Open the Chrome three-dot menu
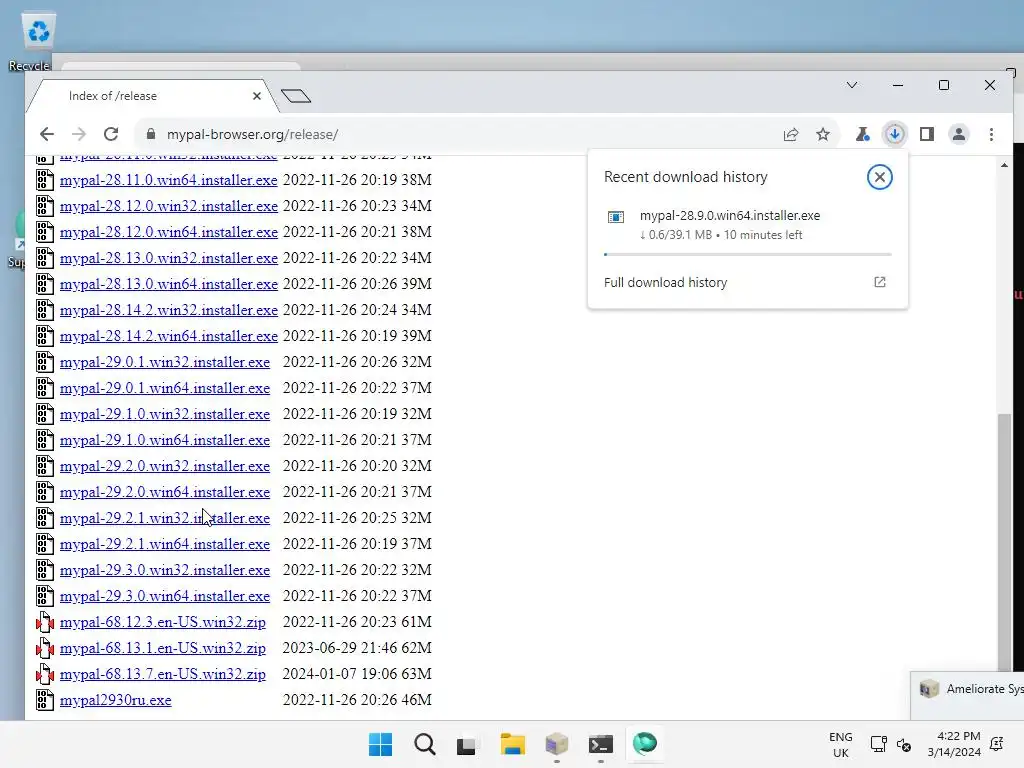The width and height of the screenshot is (1024, 768). click(x=991, y=135)
